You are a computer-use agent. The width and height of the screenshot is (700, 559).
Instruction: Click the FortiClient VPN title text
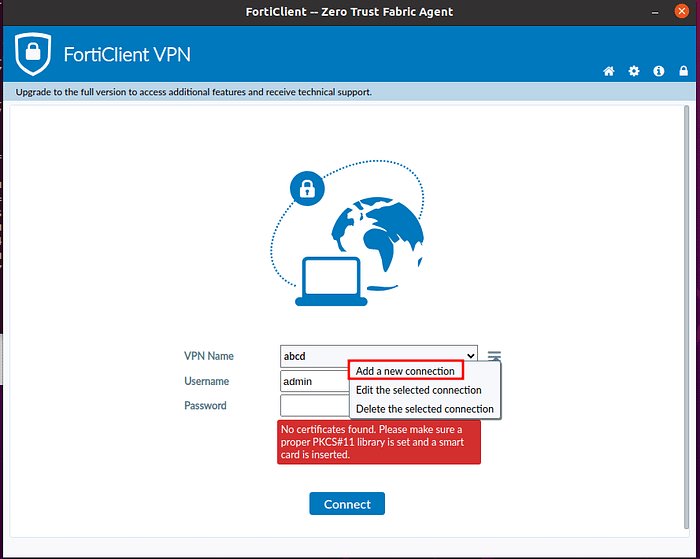[127, 54]
